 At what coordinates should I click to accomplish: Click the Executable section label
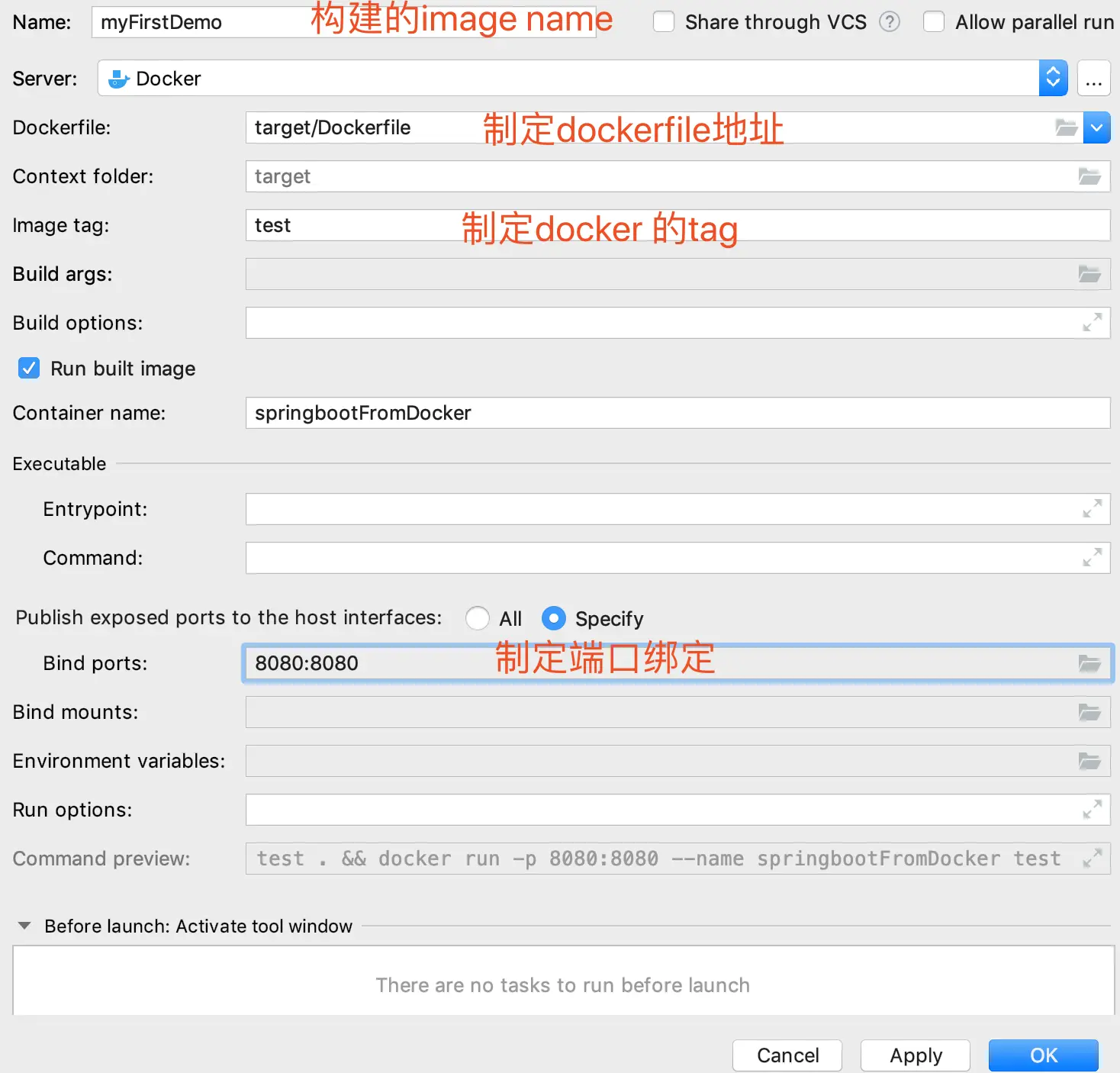60,463
